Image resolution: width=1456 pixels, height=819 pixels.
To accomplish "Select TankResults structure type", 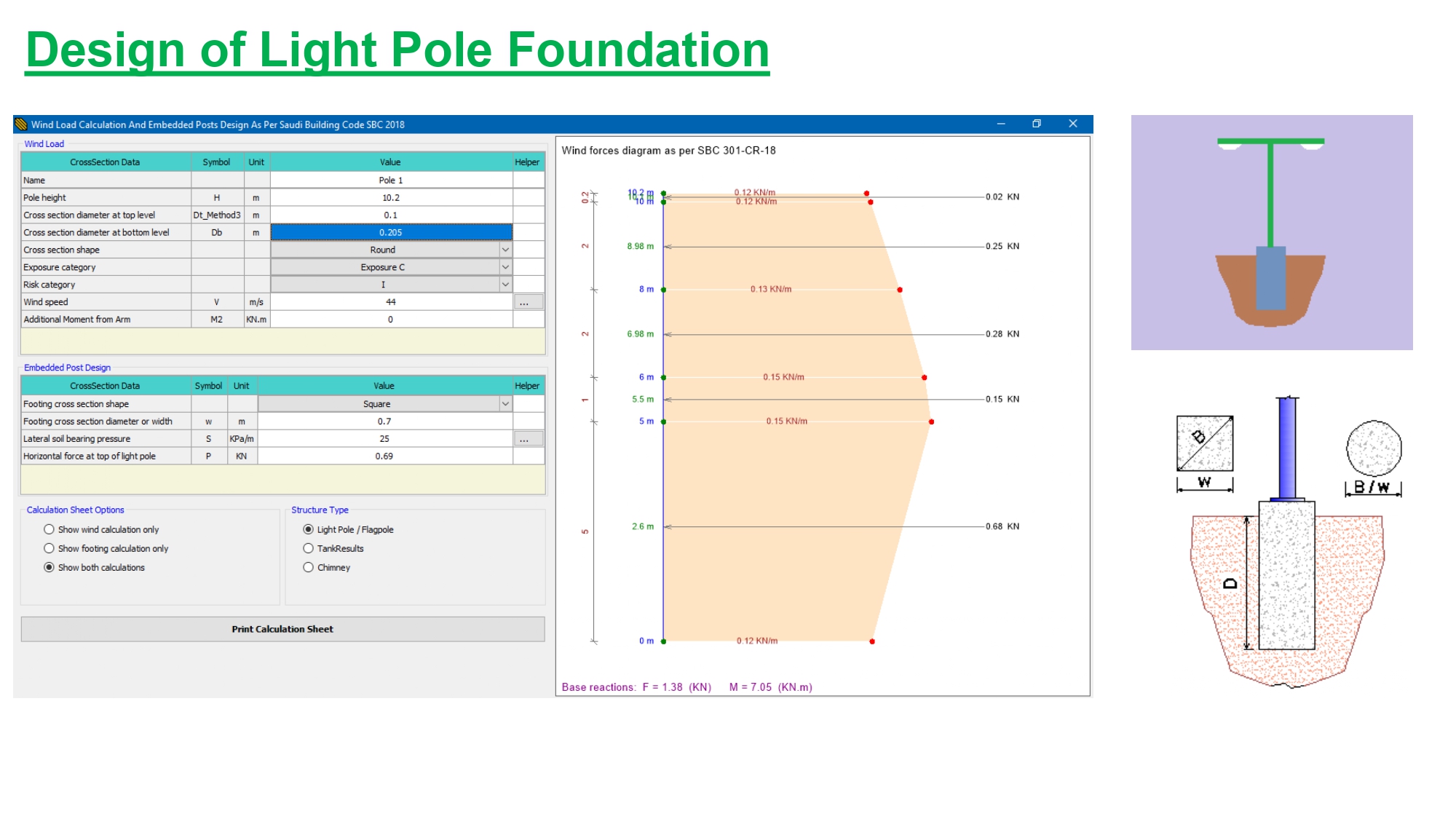I will point(309,548).
